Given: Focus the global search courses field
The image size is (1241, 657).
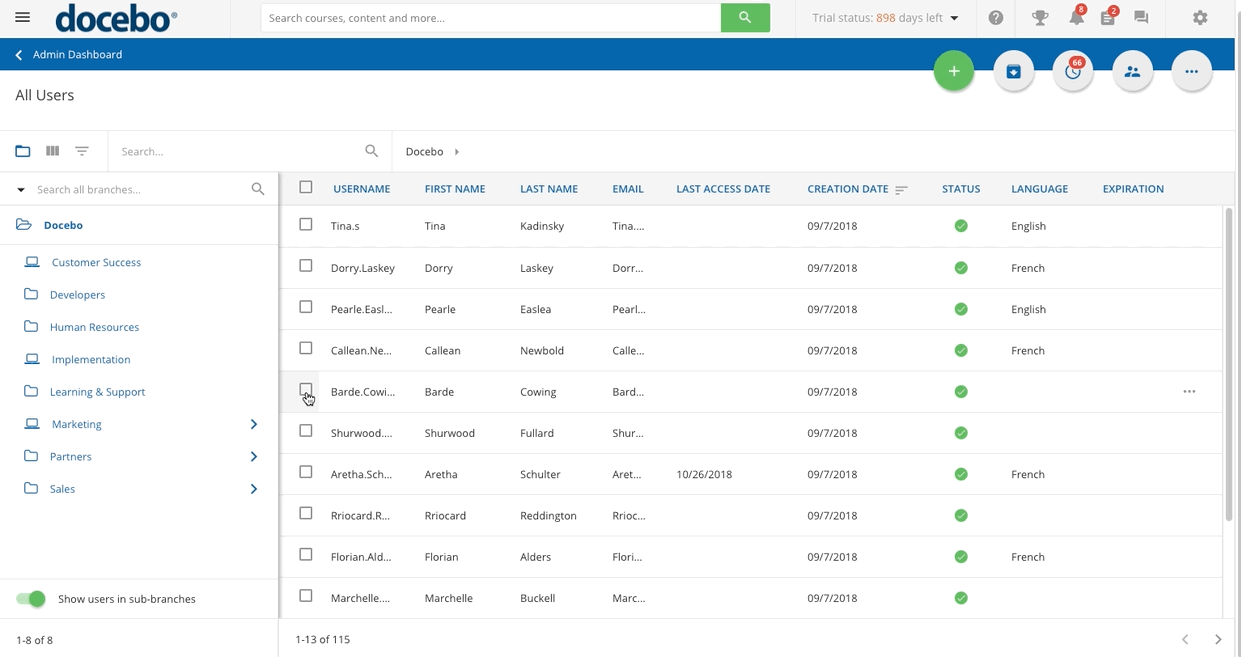Looking at the screenshot, I should pos(490,18).
